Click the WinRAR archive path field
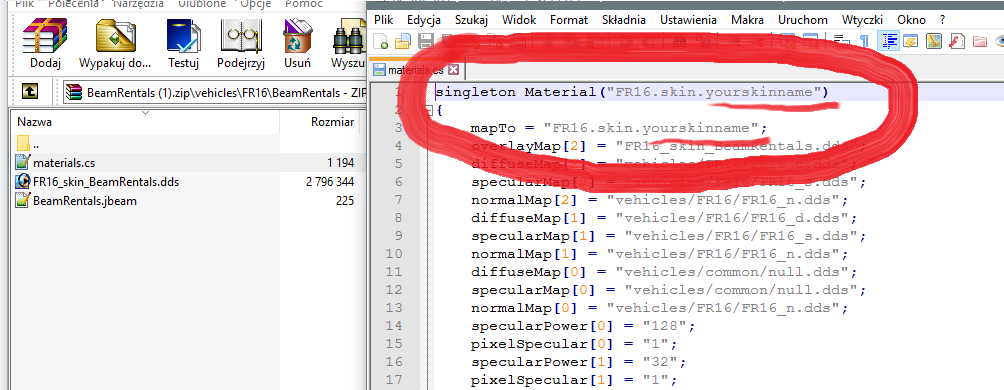This screenshot has height=390, width=1004. pos(215,92)
